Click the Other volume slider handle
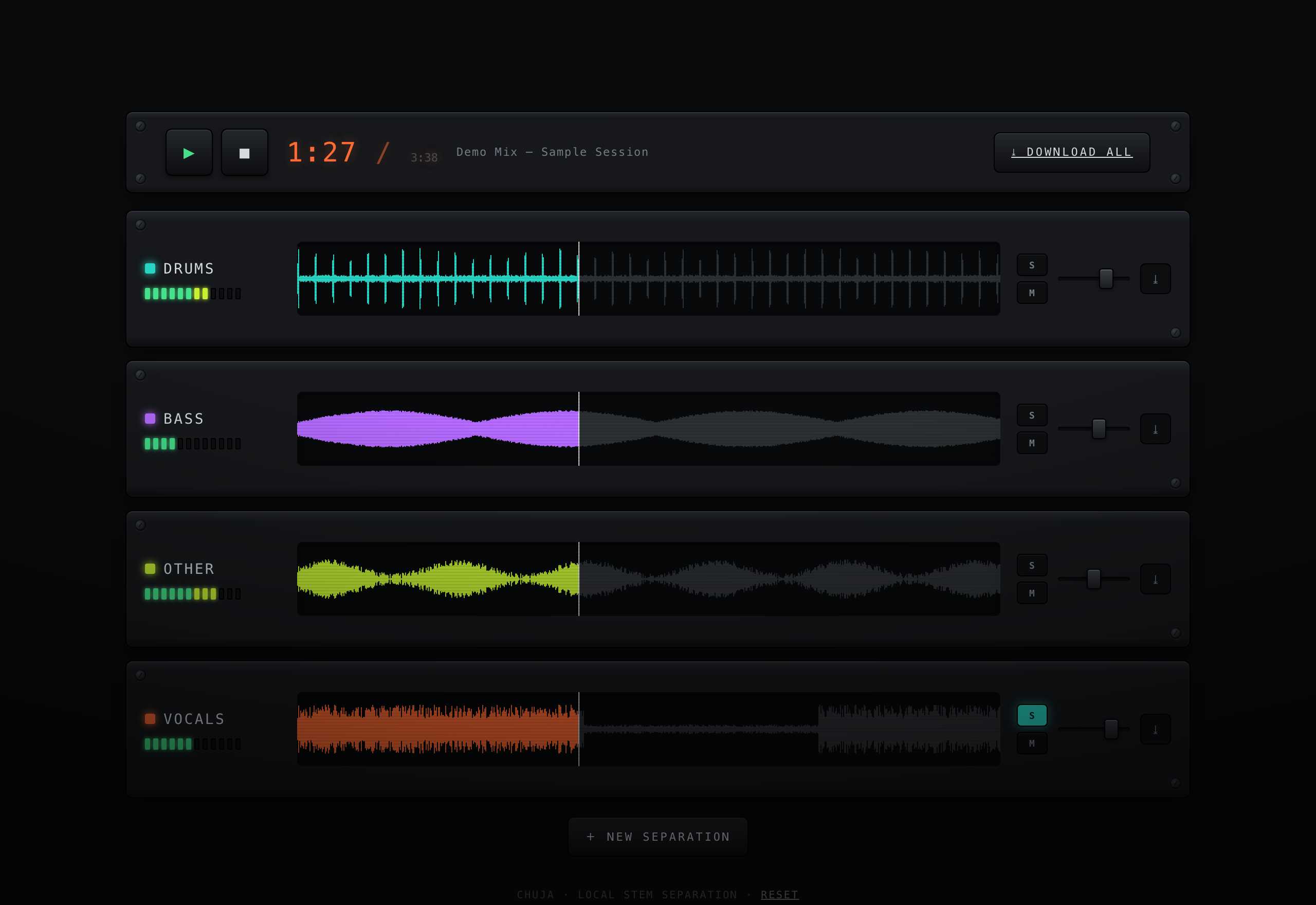Viewport: 1316px width, 905px height. [1093, 579]
